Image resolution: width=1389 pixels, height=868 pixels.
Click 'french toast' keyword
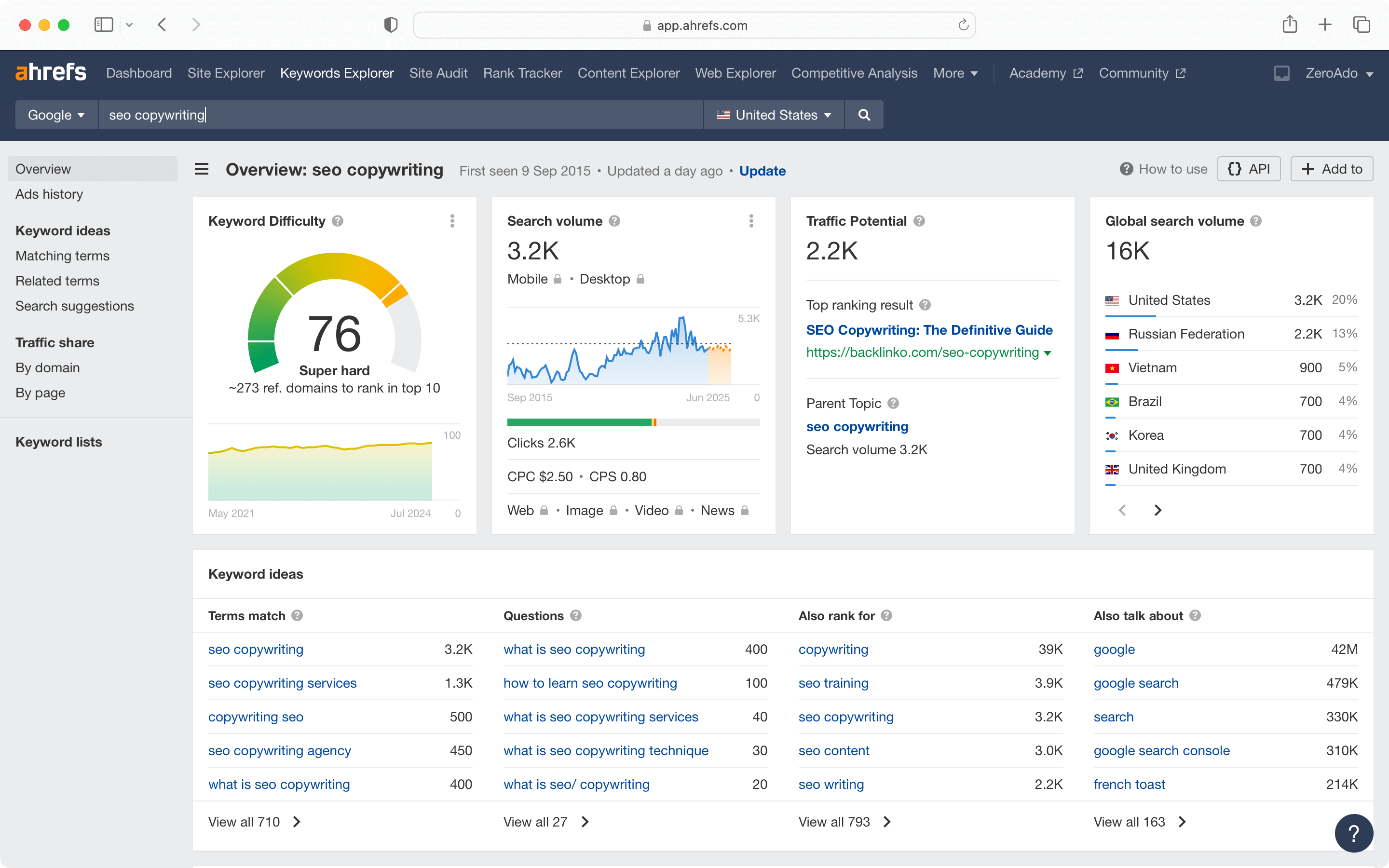tap(1129, 784)
